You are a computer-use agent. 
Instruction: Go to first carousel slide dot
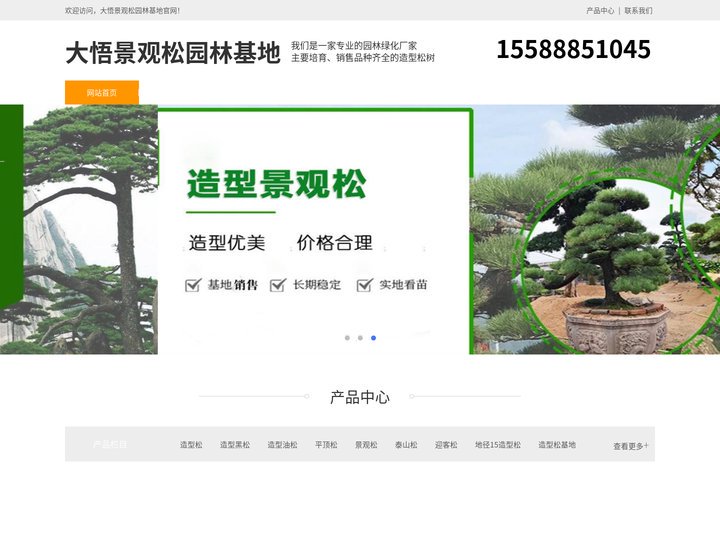[347, 338]
